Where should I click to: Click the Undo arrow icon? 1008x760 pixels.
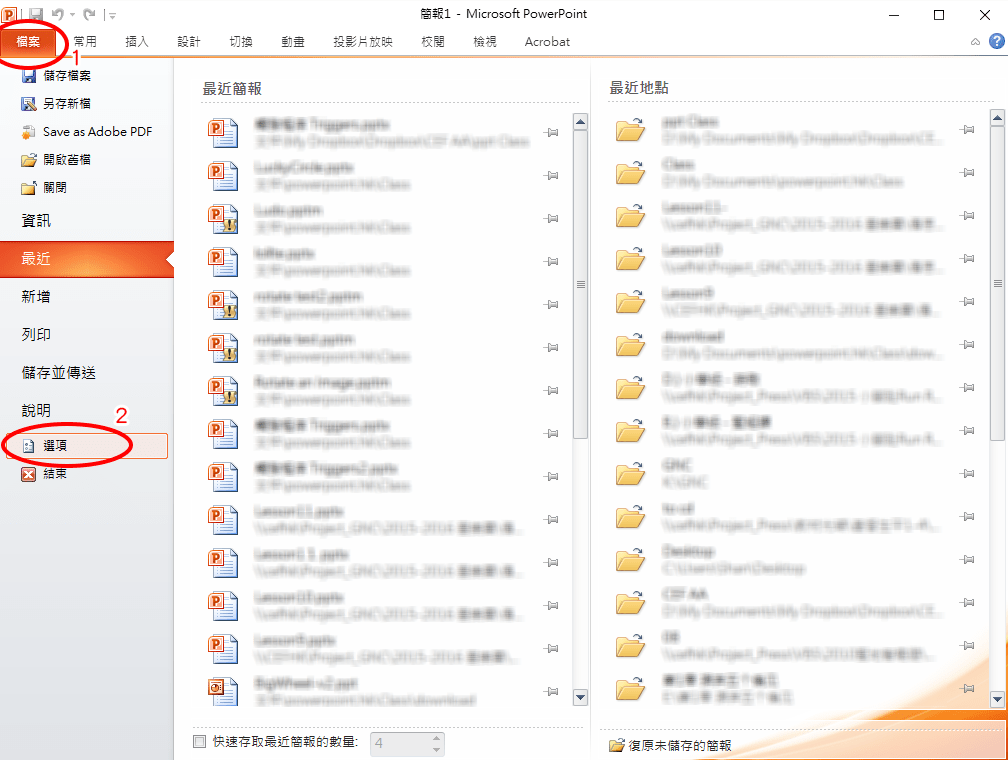58,14
